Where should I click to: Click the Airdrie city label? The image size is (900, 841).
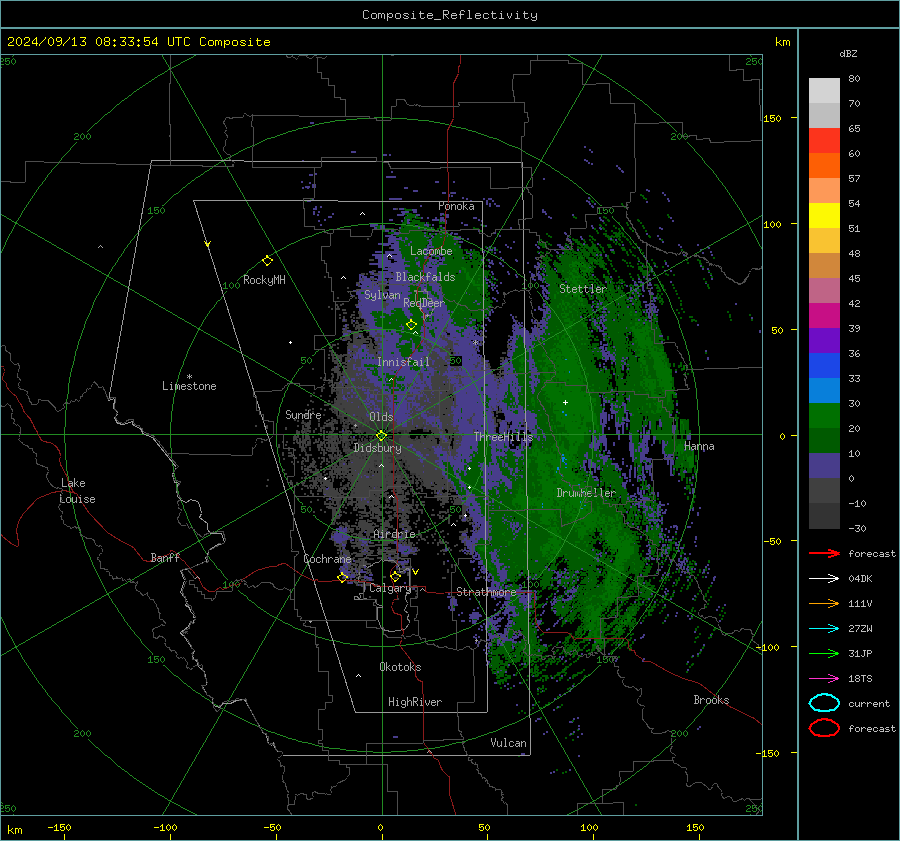tap(394, 534)
